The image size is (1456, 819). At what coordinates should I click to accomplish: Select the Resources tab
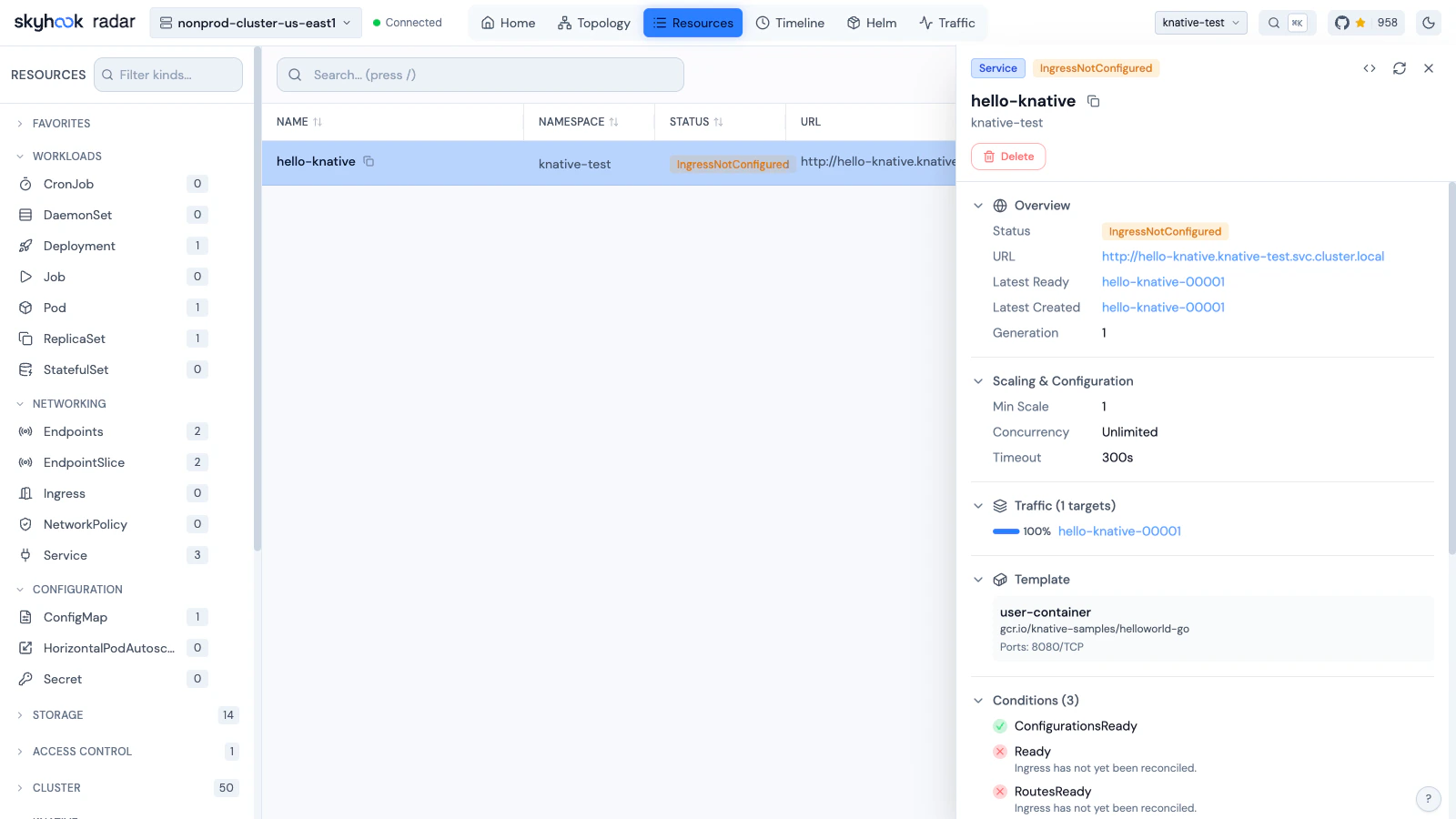[x=693, y=23]
